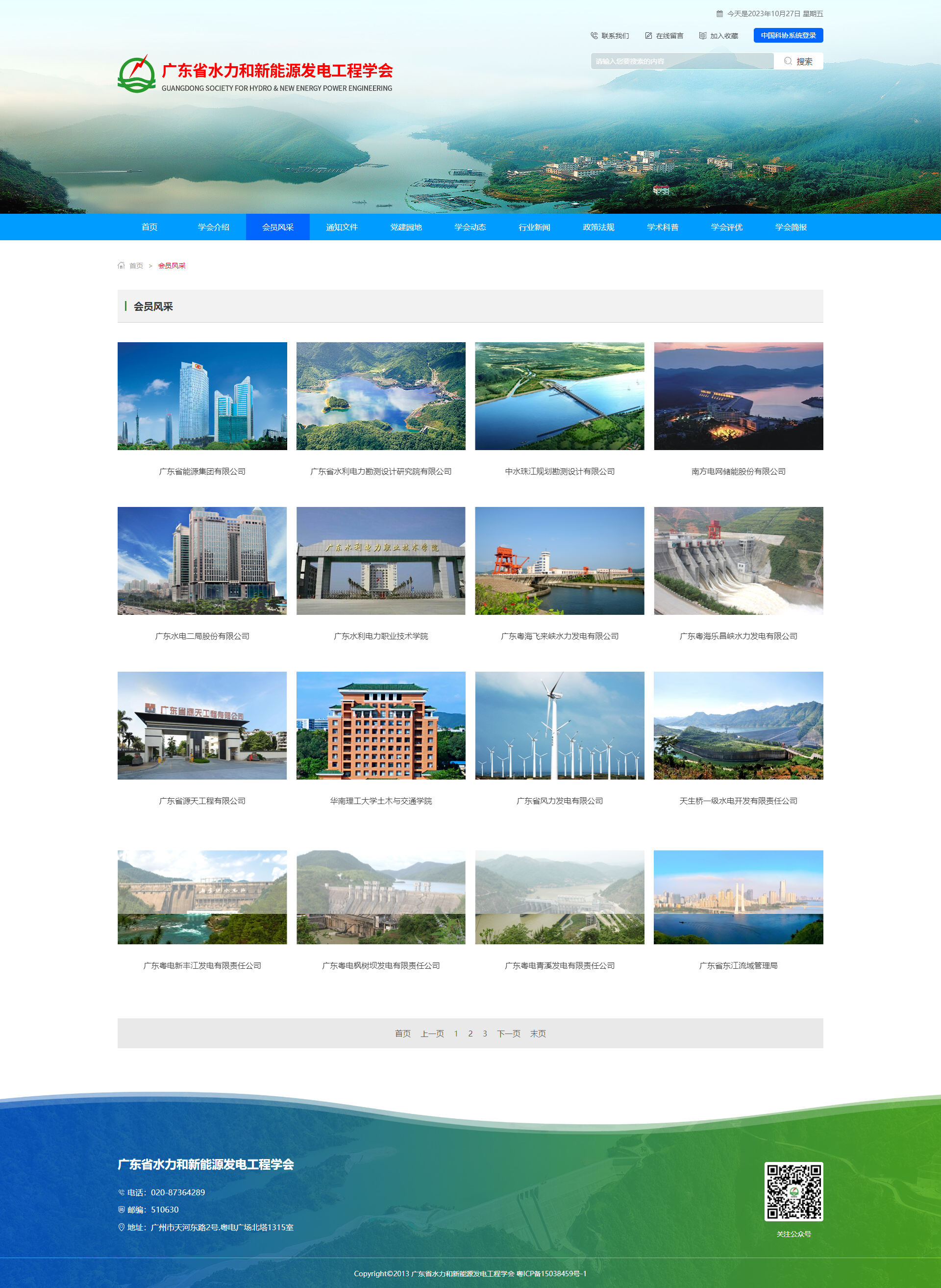
Task: Open page 3 of the member list
Action: pos(485,1033)
